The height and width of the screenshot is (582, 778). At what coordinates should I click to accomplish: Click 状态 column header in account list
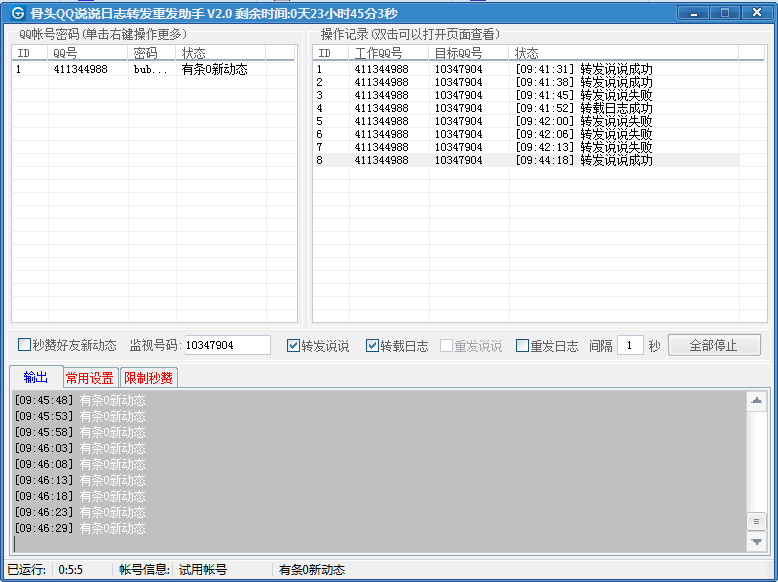[x=221, y=53]
